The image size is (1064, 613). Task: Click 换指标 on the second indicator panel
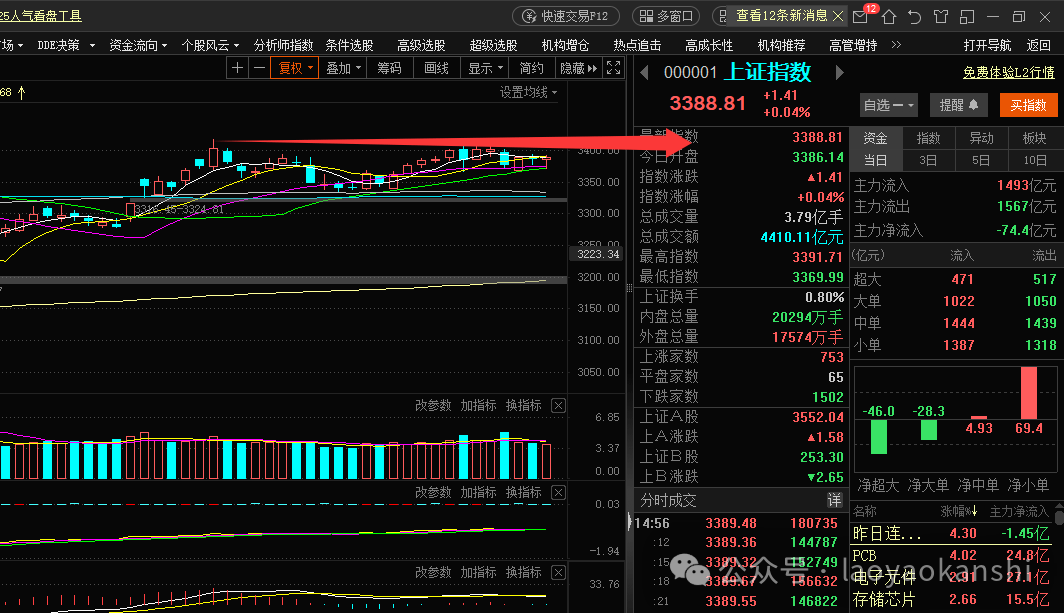coord(523,492)
